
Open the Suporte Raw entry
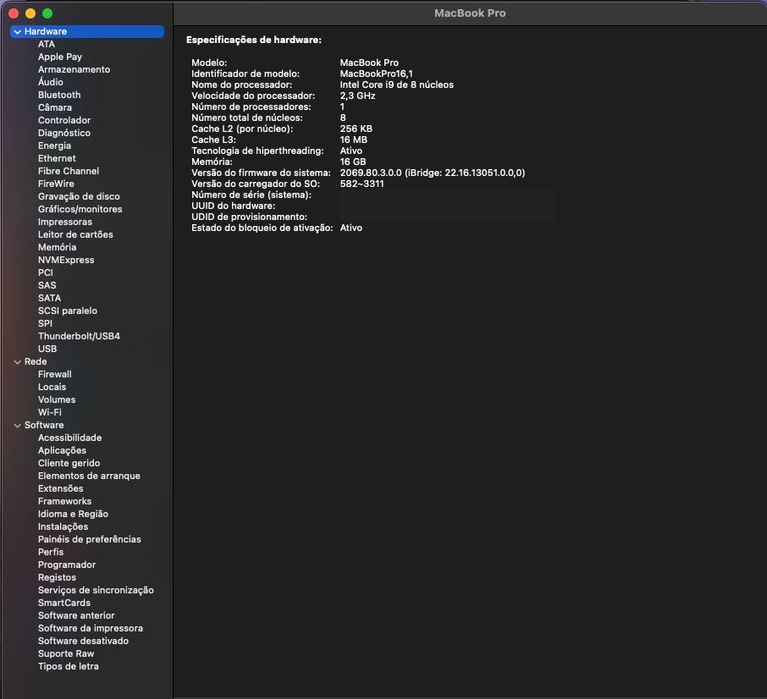click(x=66, y=654)
